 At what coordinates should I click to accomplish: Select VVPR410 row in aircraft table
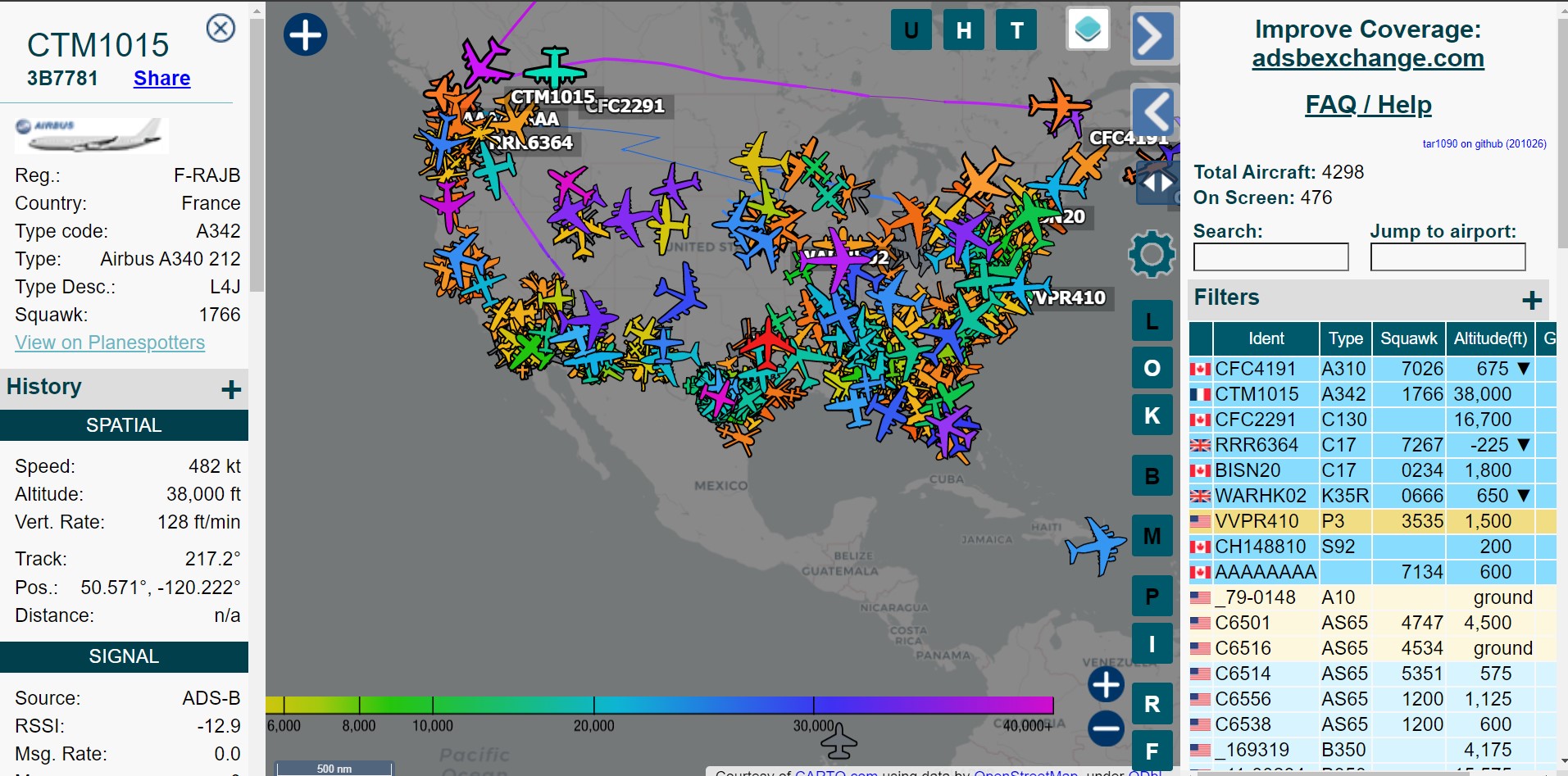[1372, 521]
